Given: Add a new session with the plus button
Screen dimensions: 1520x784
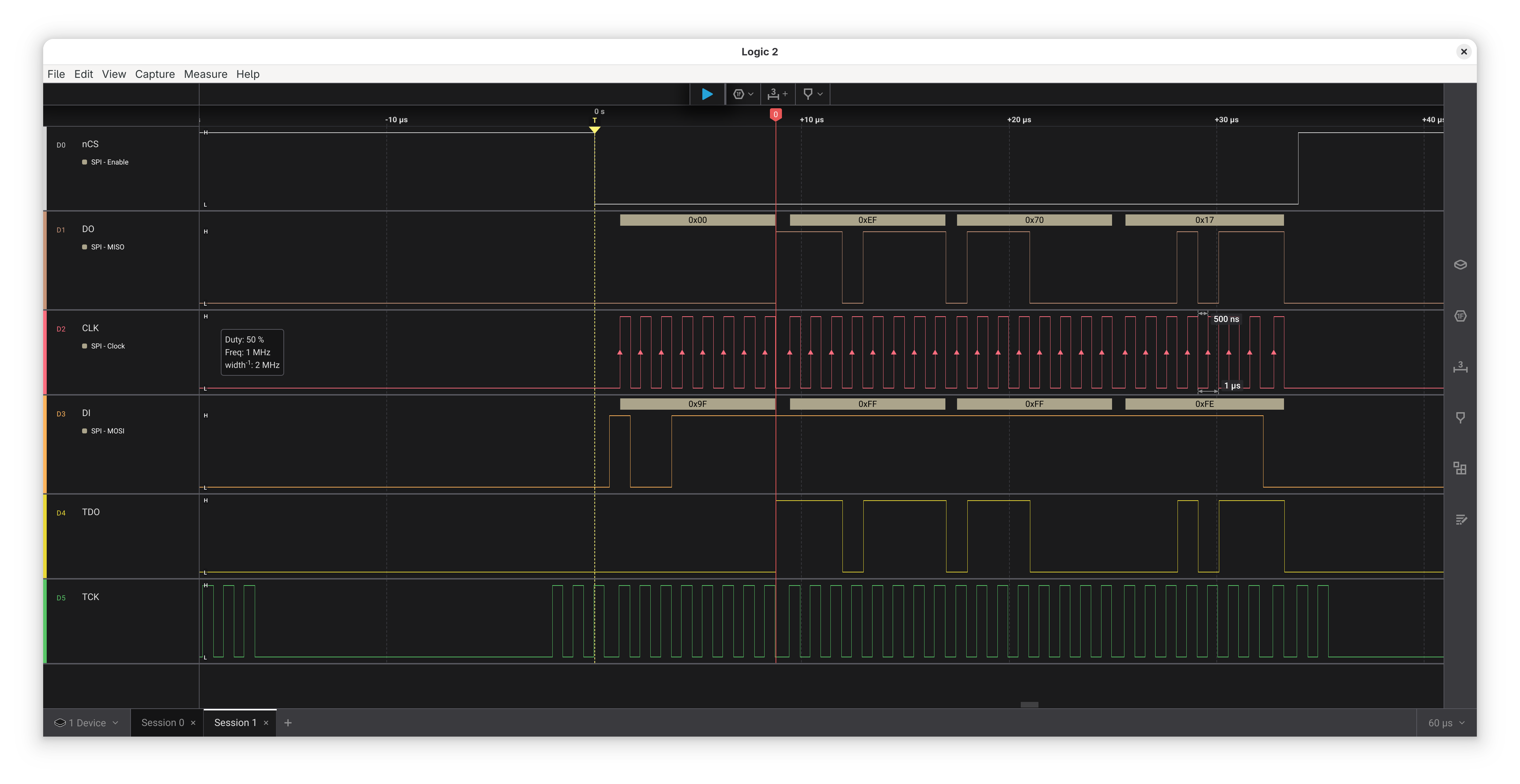Looking at the screenshot, I should pos(288,722).
